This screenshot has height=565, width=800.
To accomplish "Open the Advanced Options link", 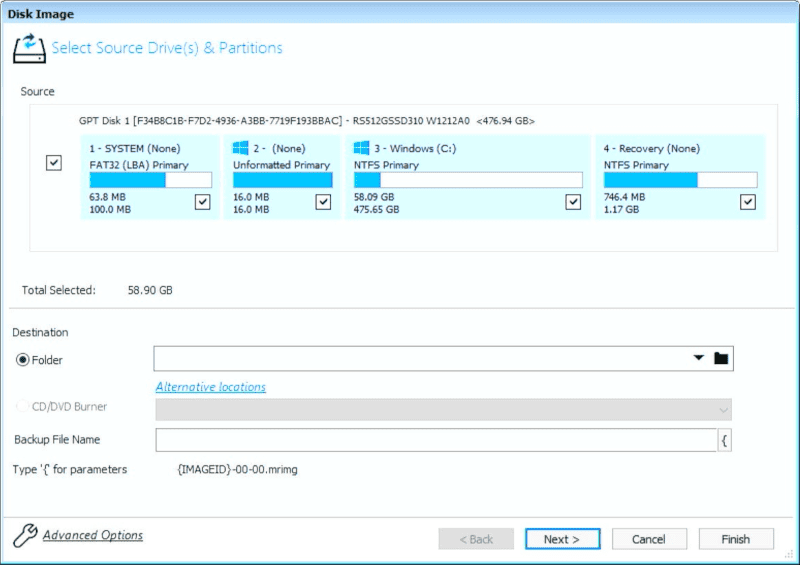I will (92, 535).
